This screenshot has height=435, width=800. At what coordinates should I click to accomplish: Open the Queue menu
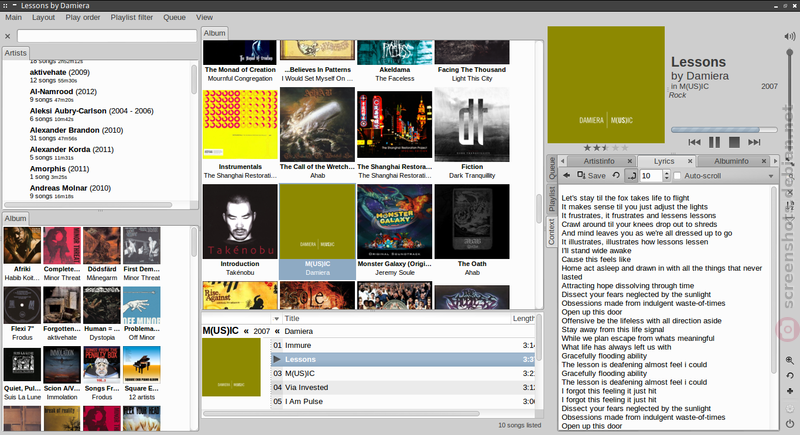coord(174,17)
